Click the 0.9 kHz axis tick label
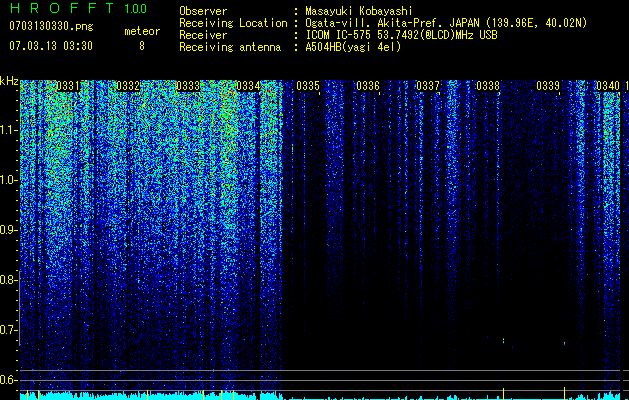The image size is (629, 400). (x=7, y=230)
